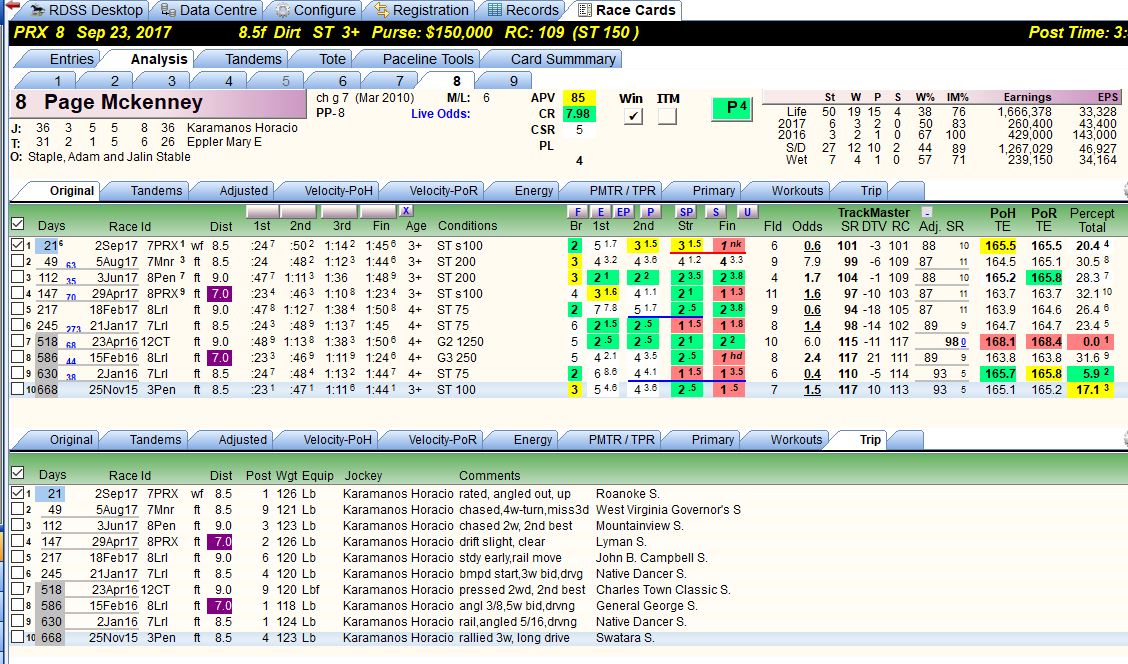
Task: Open Original tab in lower panel
Action: click(x=71, y=440)
